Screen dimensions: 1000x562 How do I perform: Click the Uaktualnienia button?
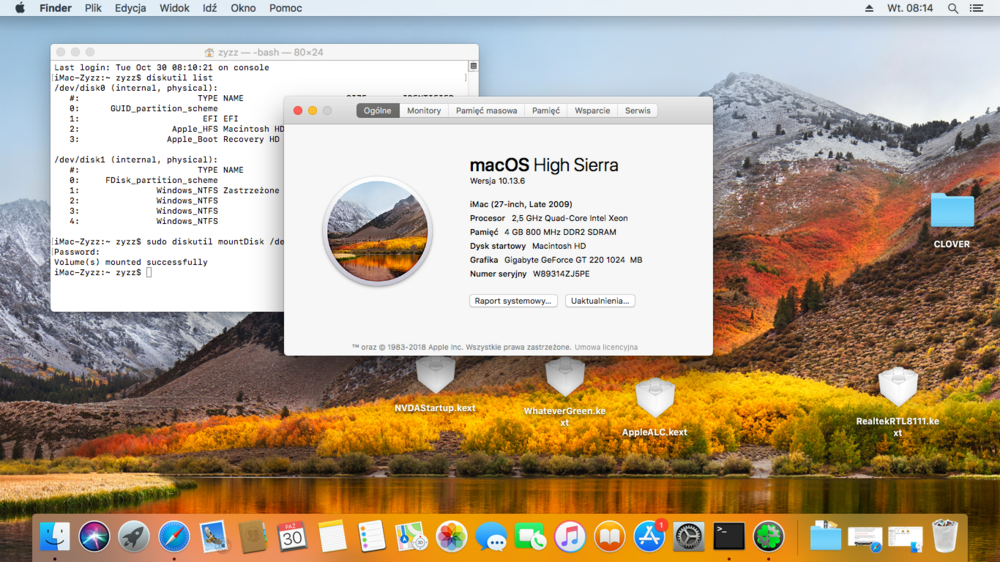[x=600, y=301]
